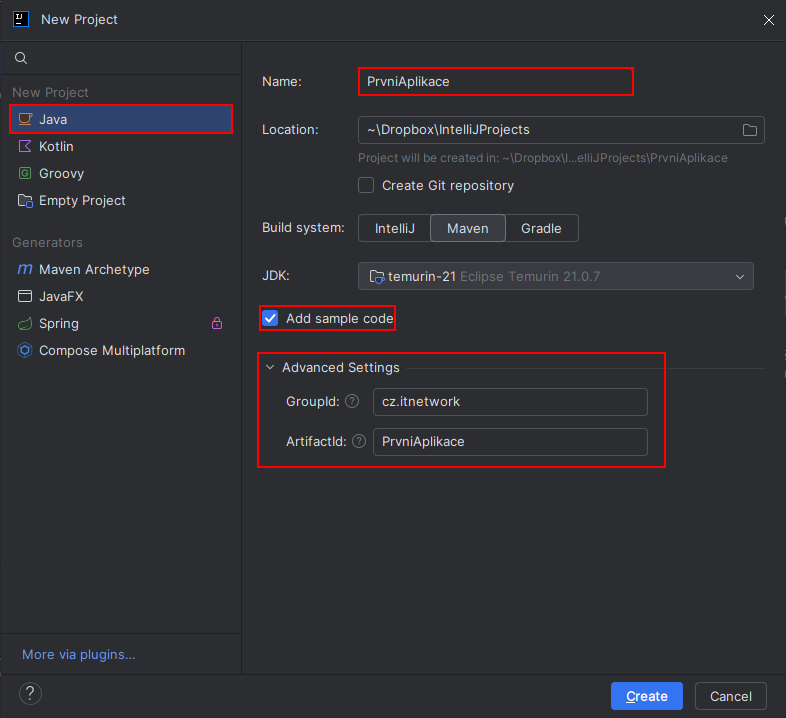Click the JavaFX window icon
This screenshot has height=718, width=786.
pos(25,296)
